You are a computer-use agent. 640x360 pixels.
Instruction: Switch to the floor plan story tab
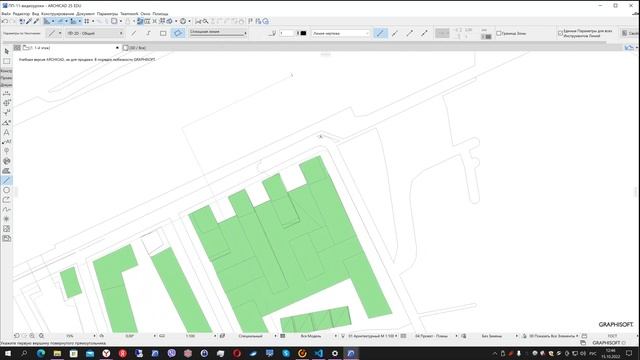click(37, 48)
